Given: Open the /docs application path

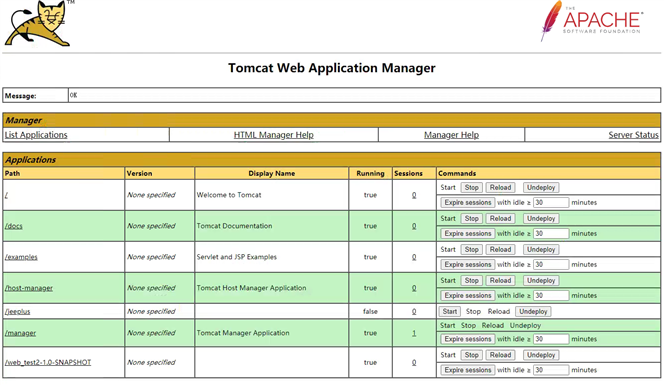Looking at the screenshot, I should (14, 226).
